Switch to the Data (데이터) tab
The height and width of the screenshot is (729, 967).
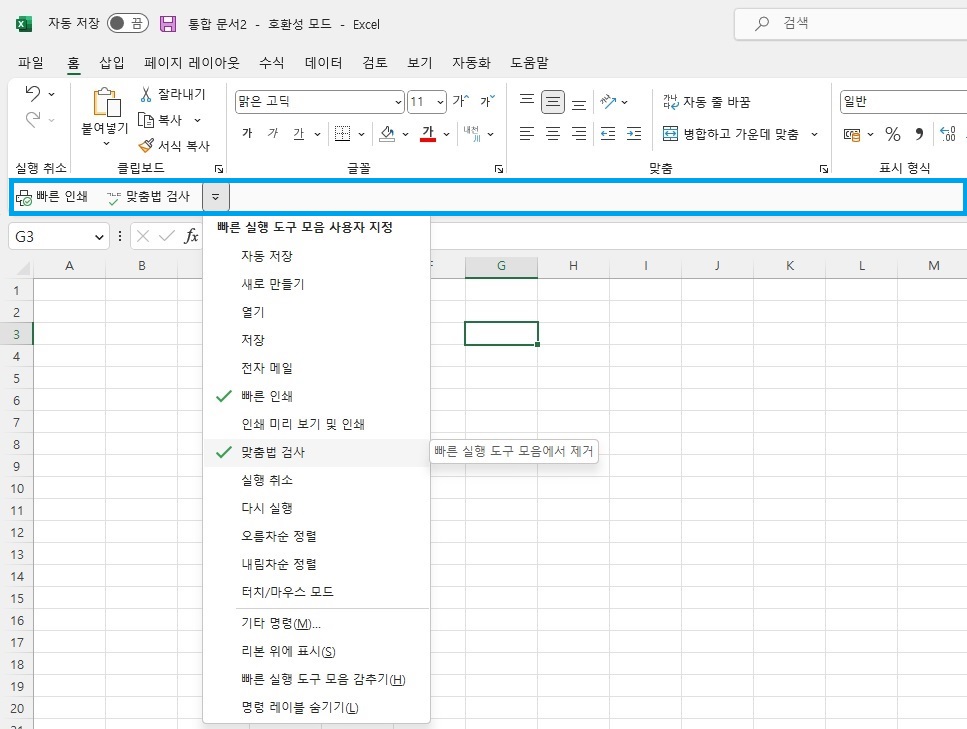323,62
